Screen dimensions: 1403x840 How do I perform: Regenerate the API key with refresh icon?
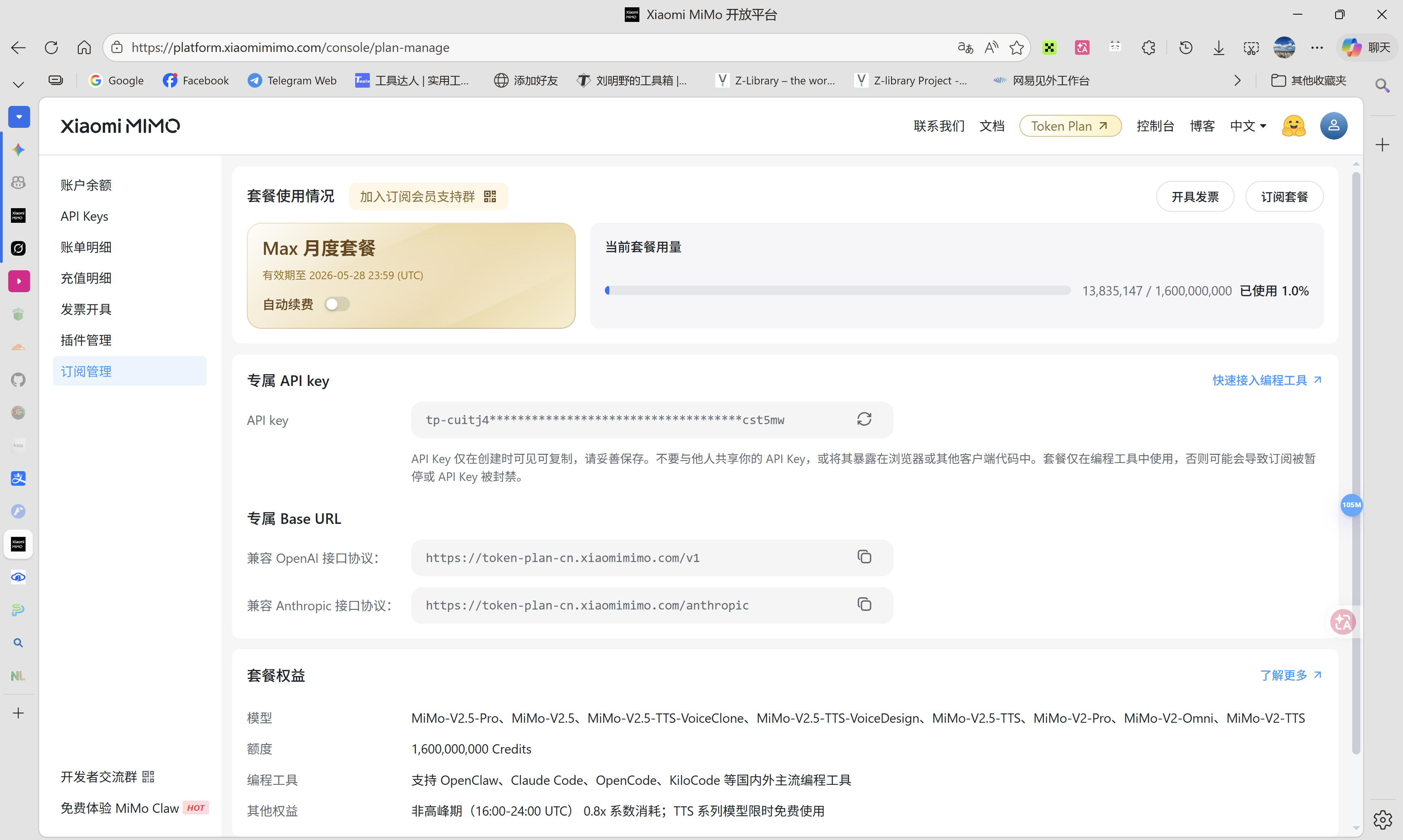864,420
